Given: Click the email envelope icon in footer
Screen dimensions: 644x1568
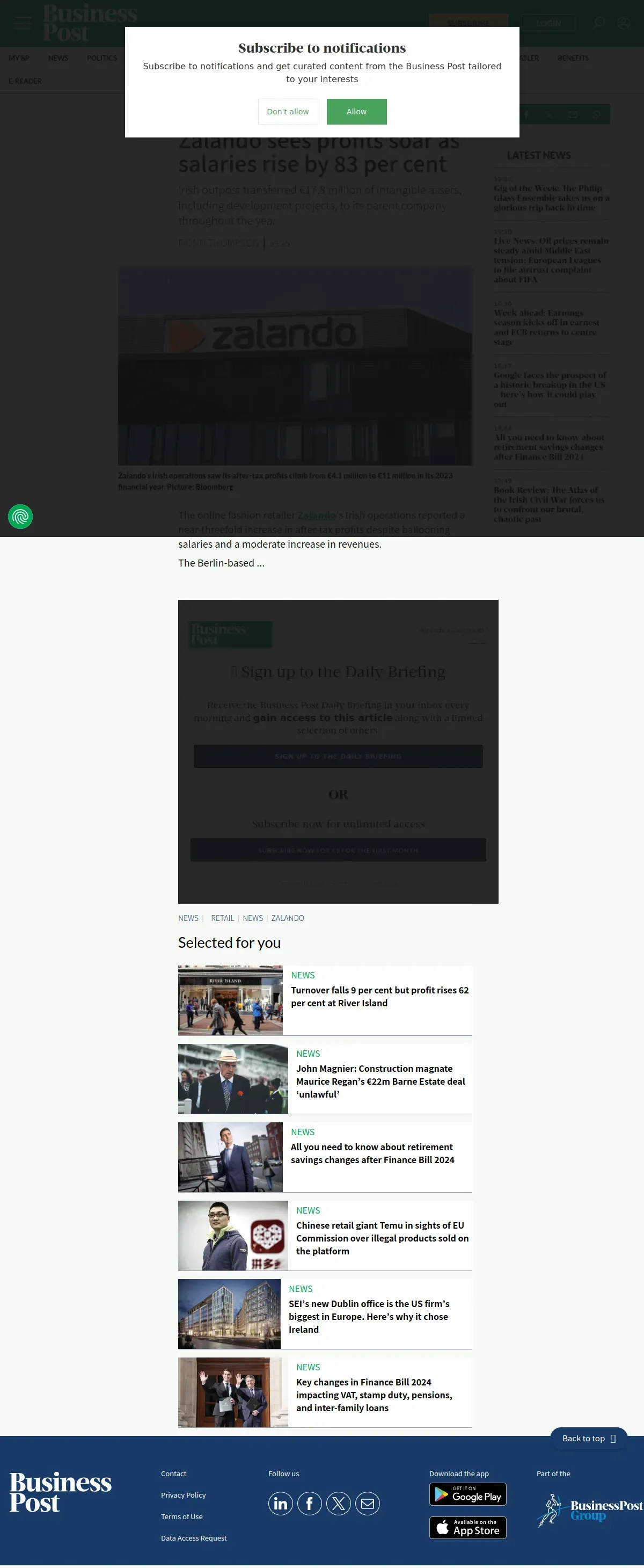Looking at the screenshot, I should (367, 1504).
